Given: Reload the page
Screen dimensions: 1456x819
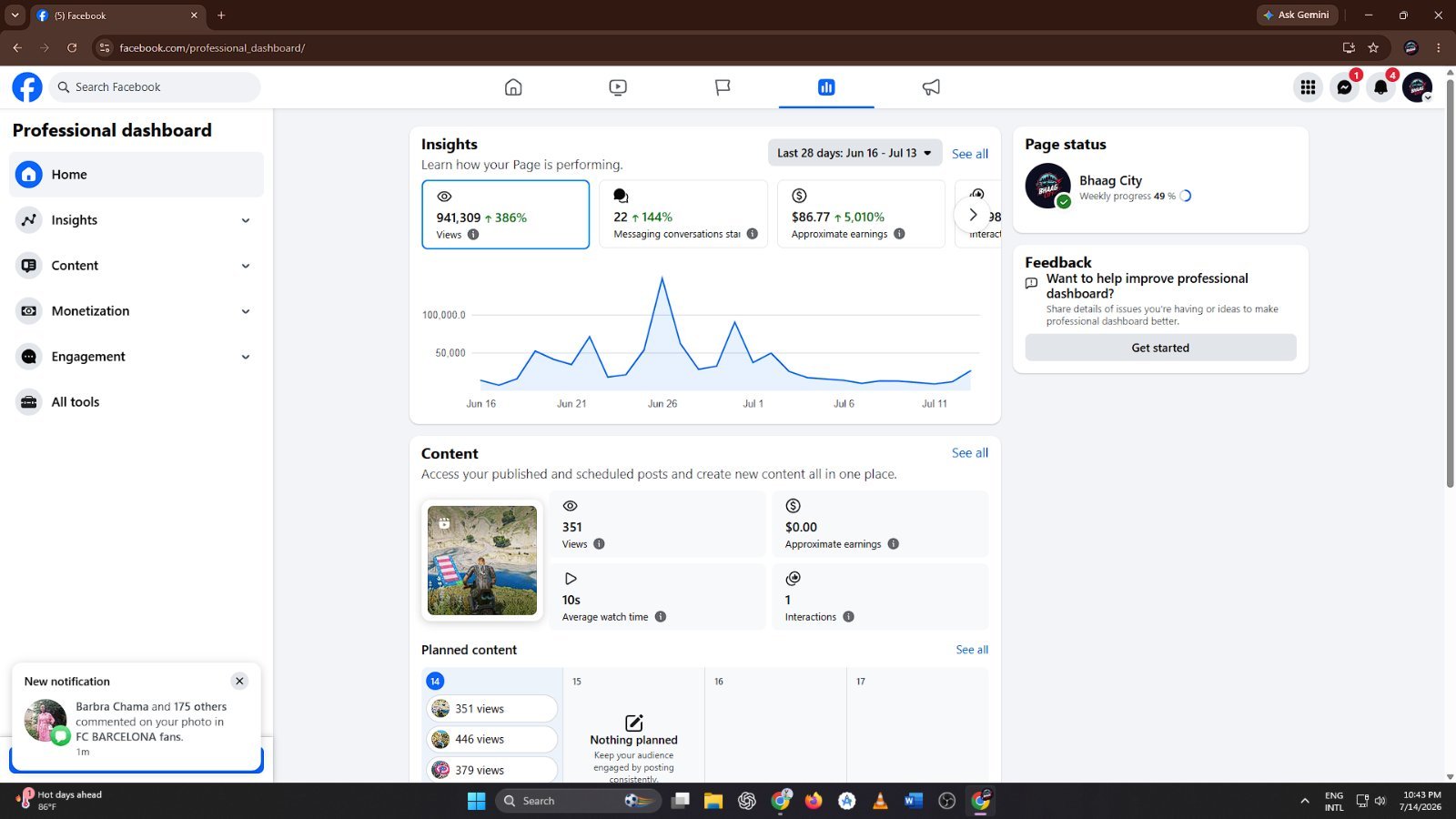Looking at the screenshot, I should click(x=72, y=47).
